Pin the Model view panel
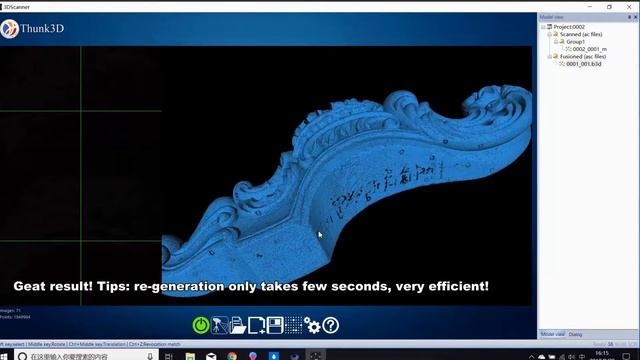Viewport: 640px width, 360px height. coord(629,17)
